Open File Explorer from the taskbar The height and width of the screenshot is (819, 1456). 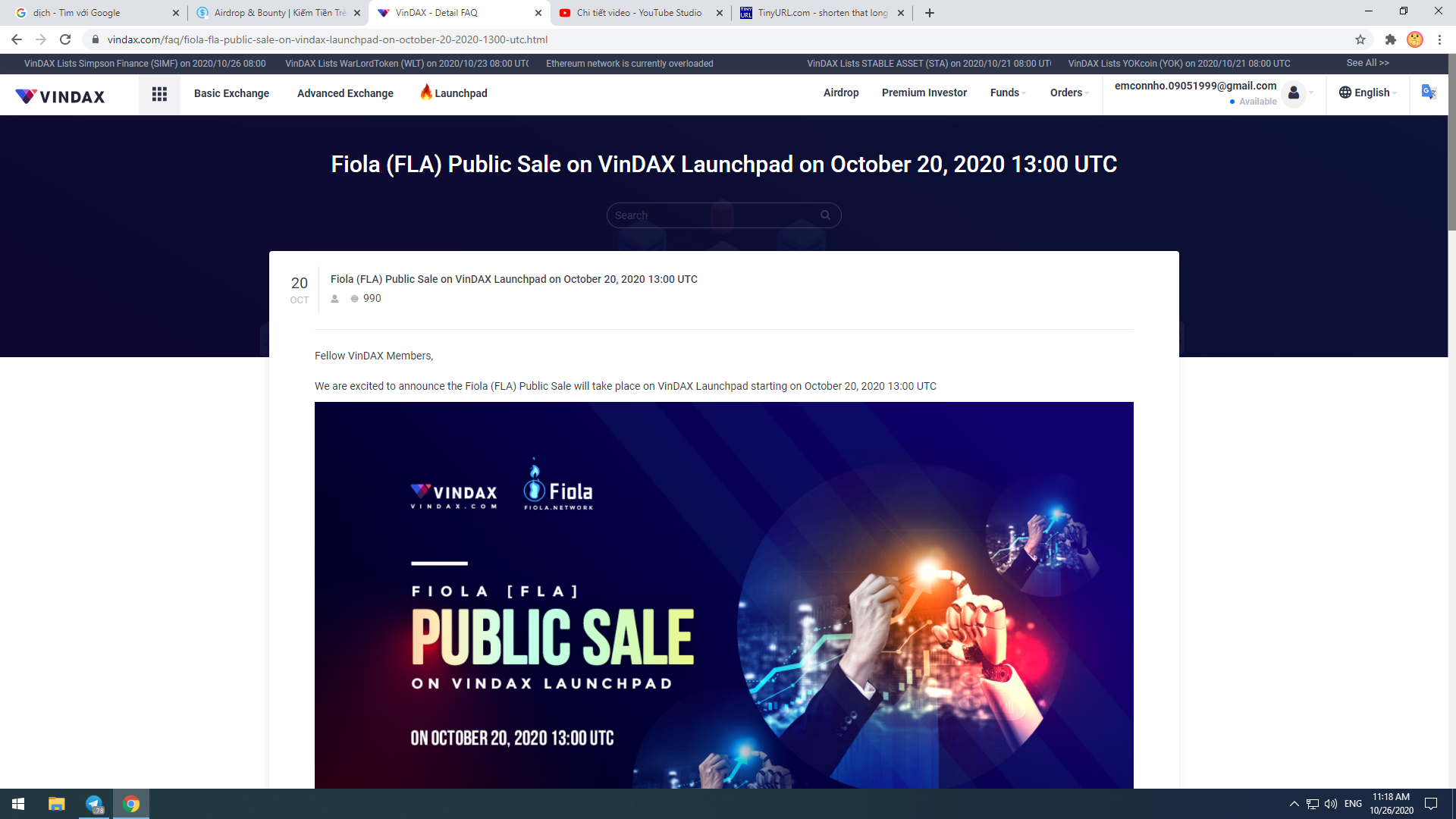[x=57, y=804]
